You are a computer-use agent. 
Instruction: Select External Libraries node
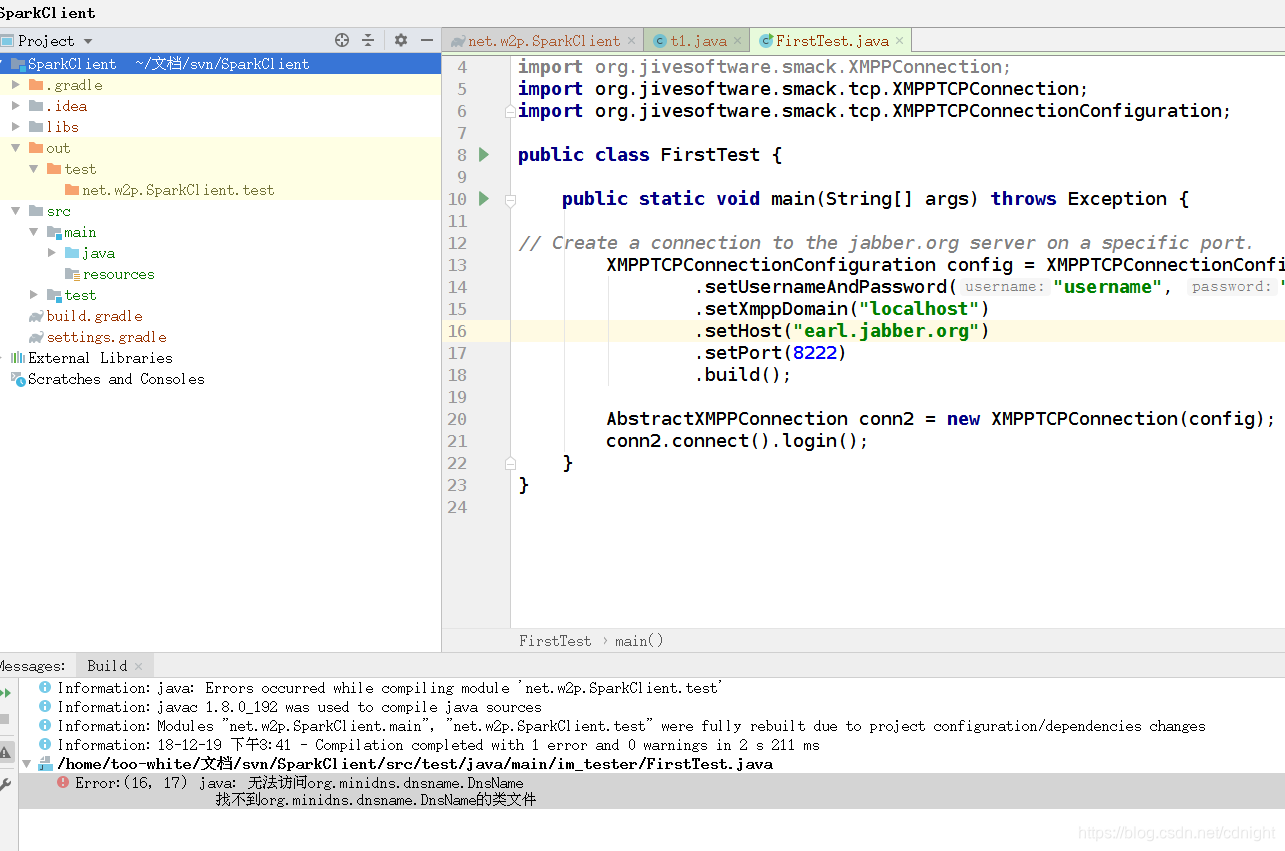(x=100, y=358)
